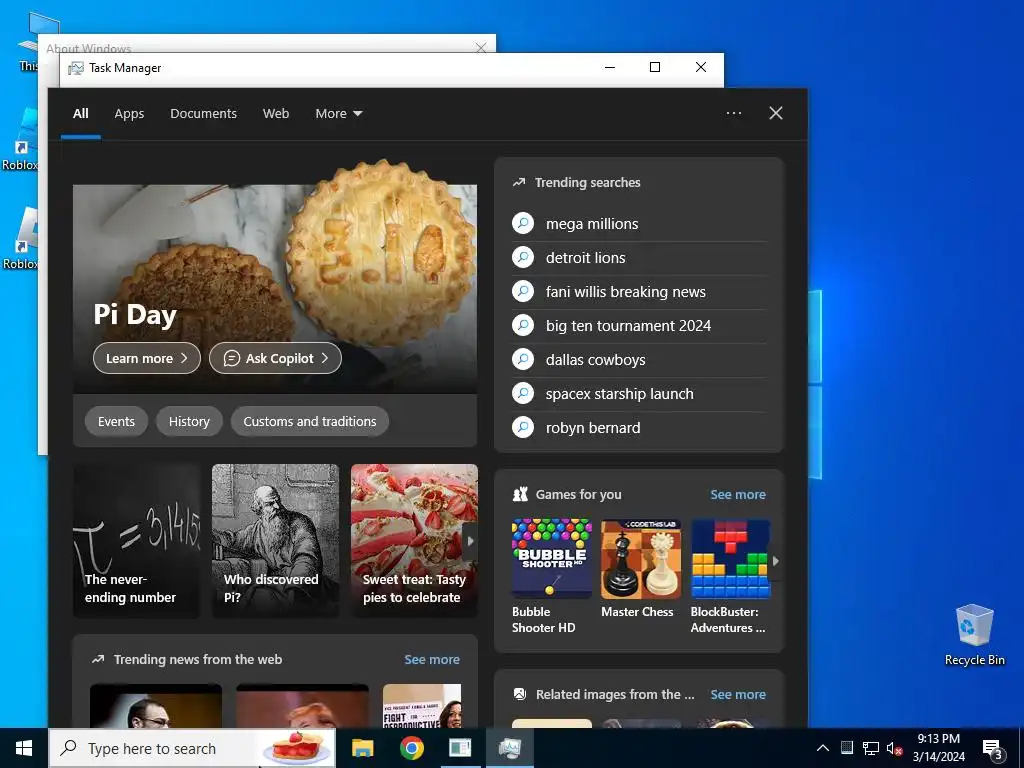Click Games for you heading
Viewport: 1024px width, 768px height.
(x=579, y=494)
